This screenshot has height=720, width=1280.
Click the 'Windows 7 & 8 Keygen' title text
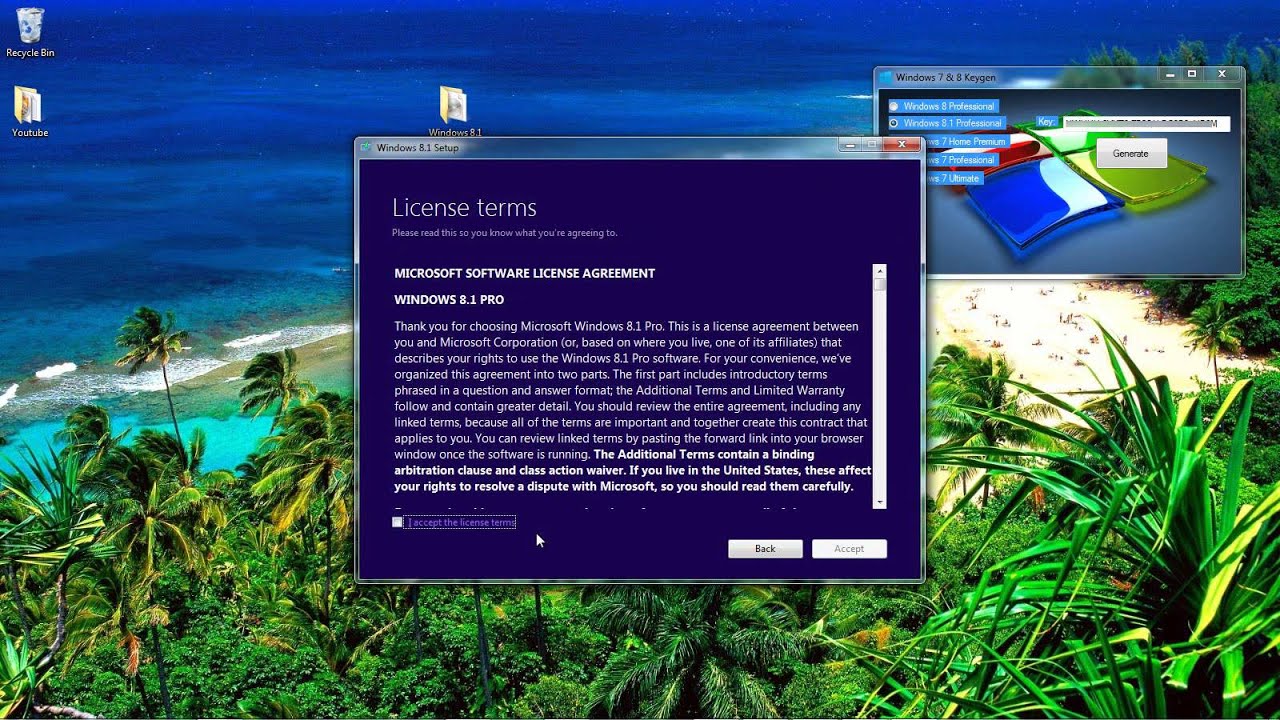coord(946,77)
